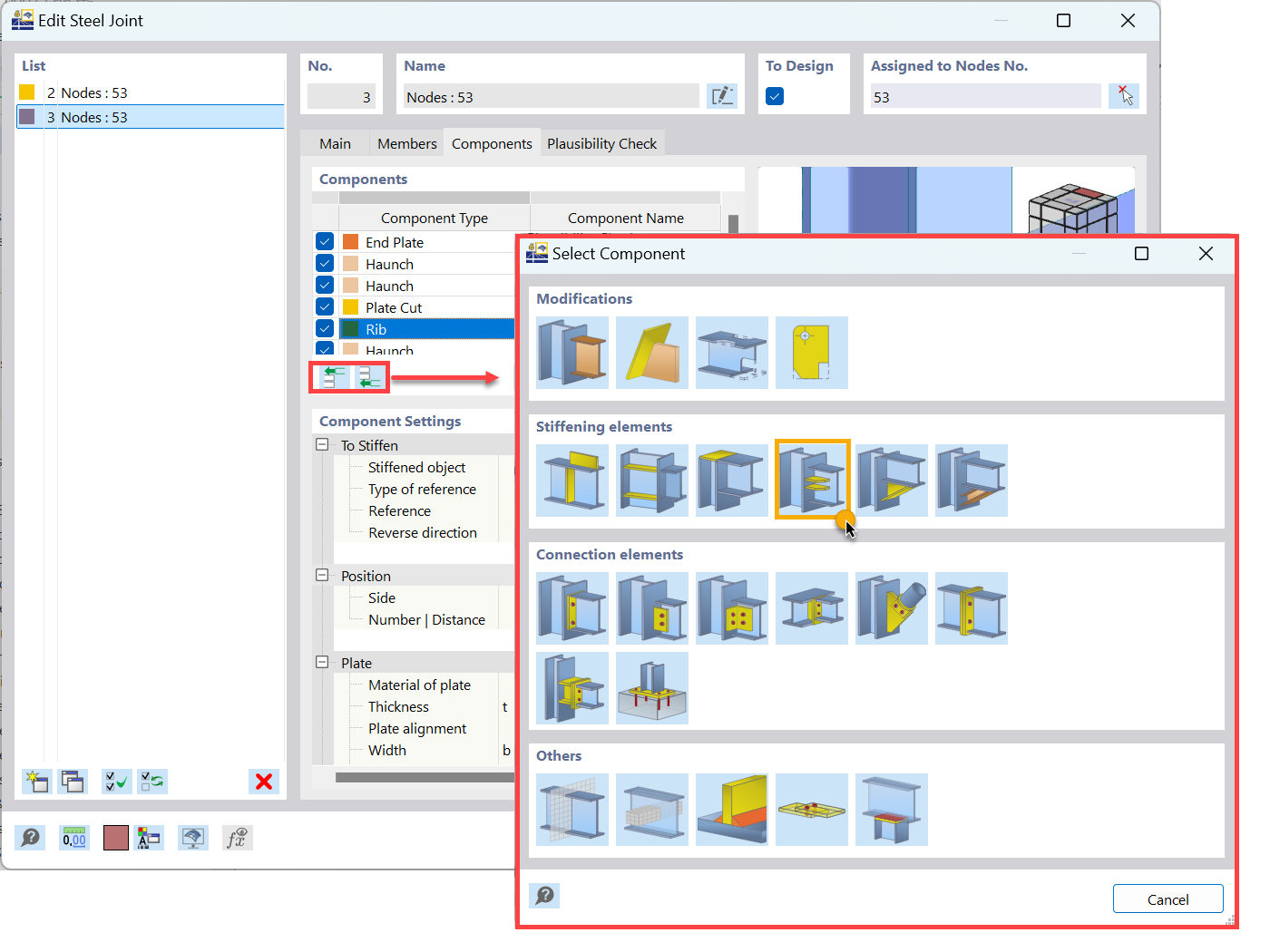Click the rose color swatch in bottom toolbar

pos(116,838)
